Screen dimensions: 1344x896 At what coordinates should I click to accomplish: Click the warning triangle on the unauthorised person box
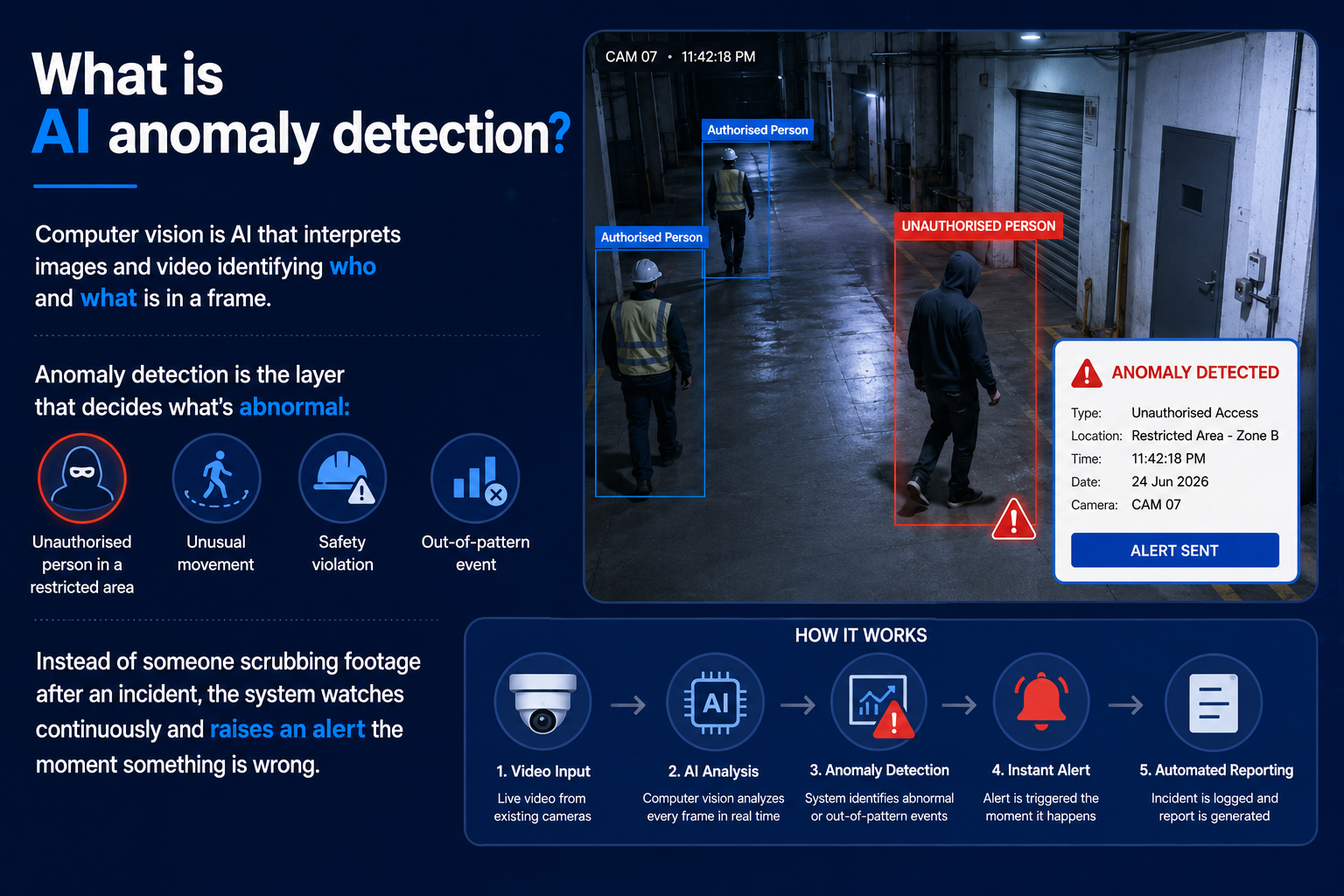coord(1014,520)
